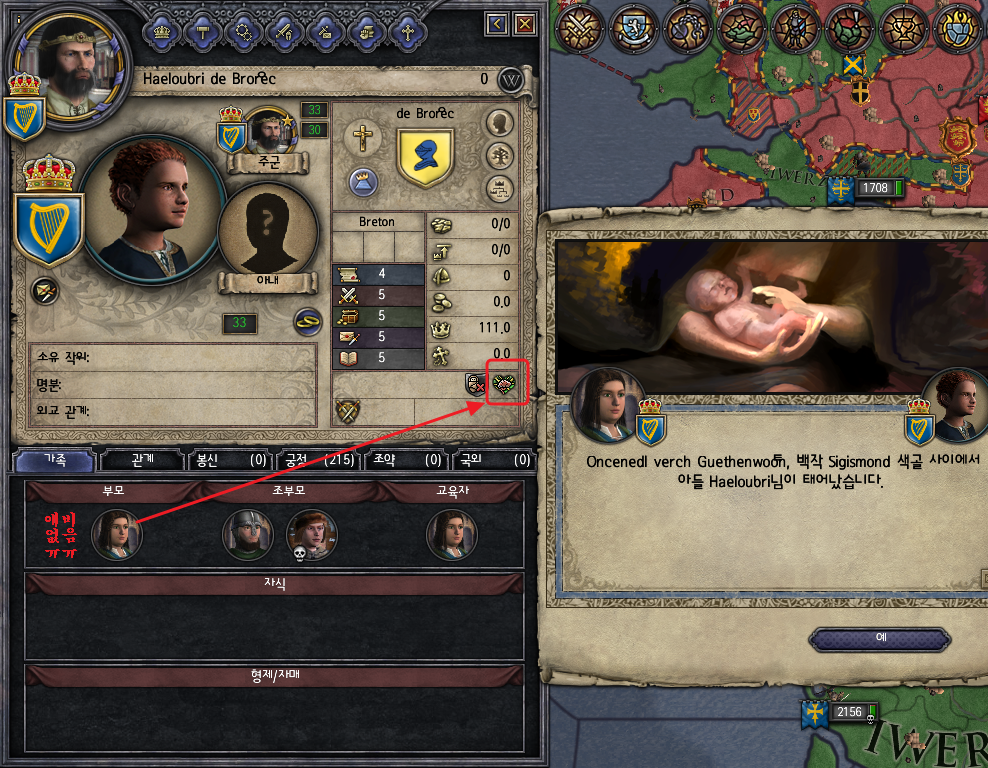Switch to the 궁정 (215) tab

[x=318, y=460]
